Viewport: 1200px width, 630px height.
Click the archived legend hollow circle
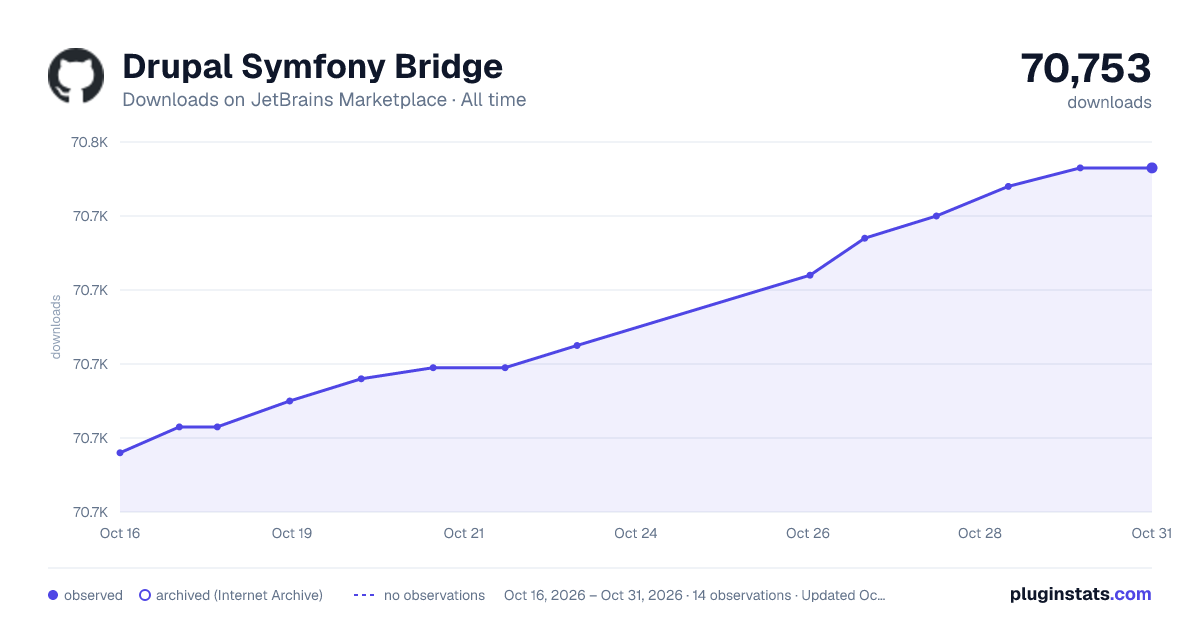pyautogui.click(x=144, y=595)
